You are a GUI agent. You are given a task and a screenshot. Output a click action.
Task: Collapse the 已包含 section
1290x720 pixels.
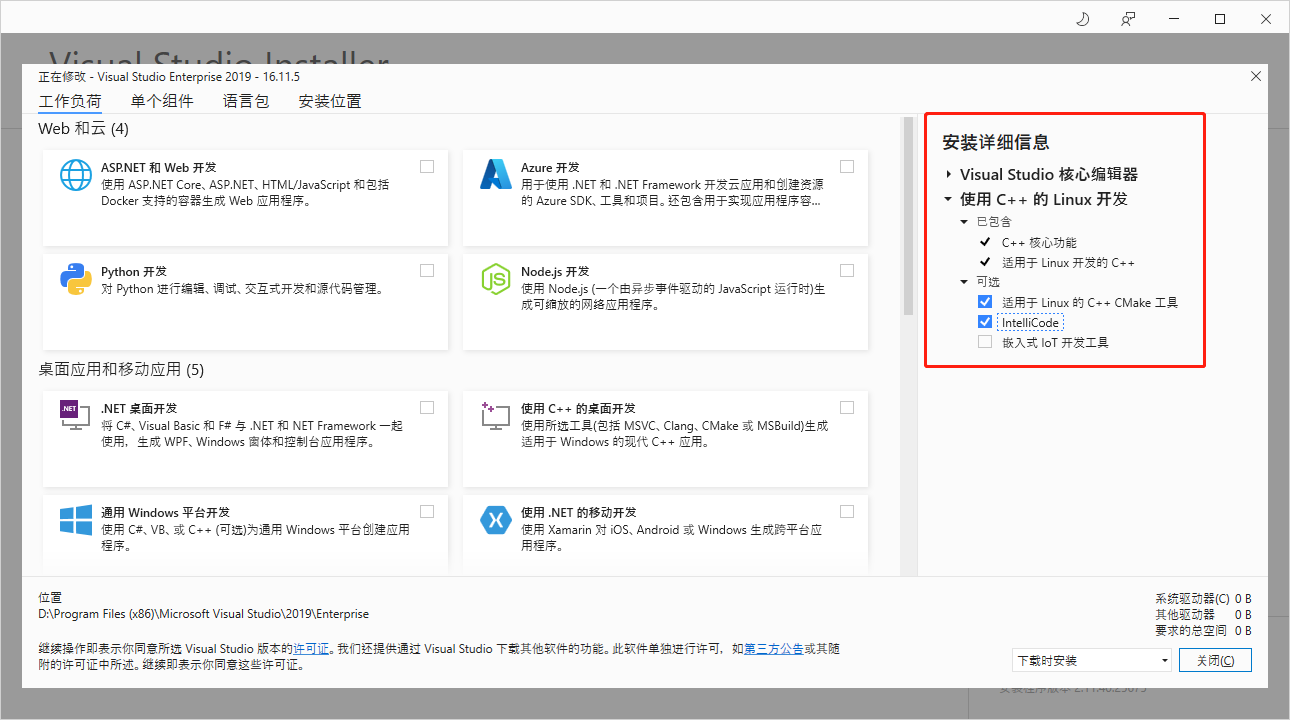coord(964,221)
